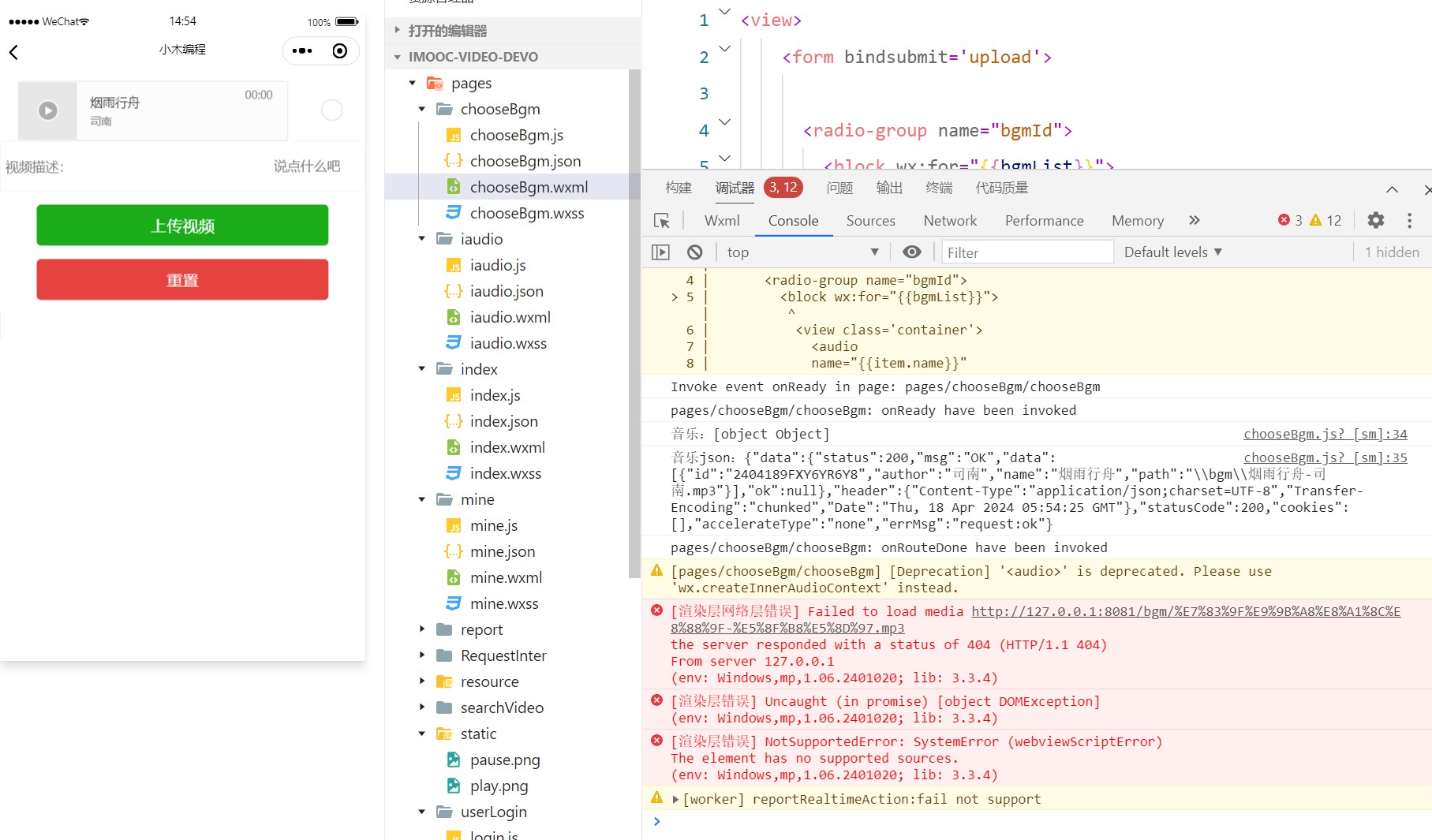Fold the form block at line 2

[x=724, y=49]
